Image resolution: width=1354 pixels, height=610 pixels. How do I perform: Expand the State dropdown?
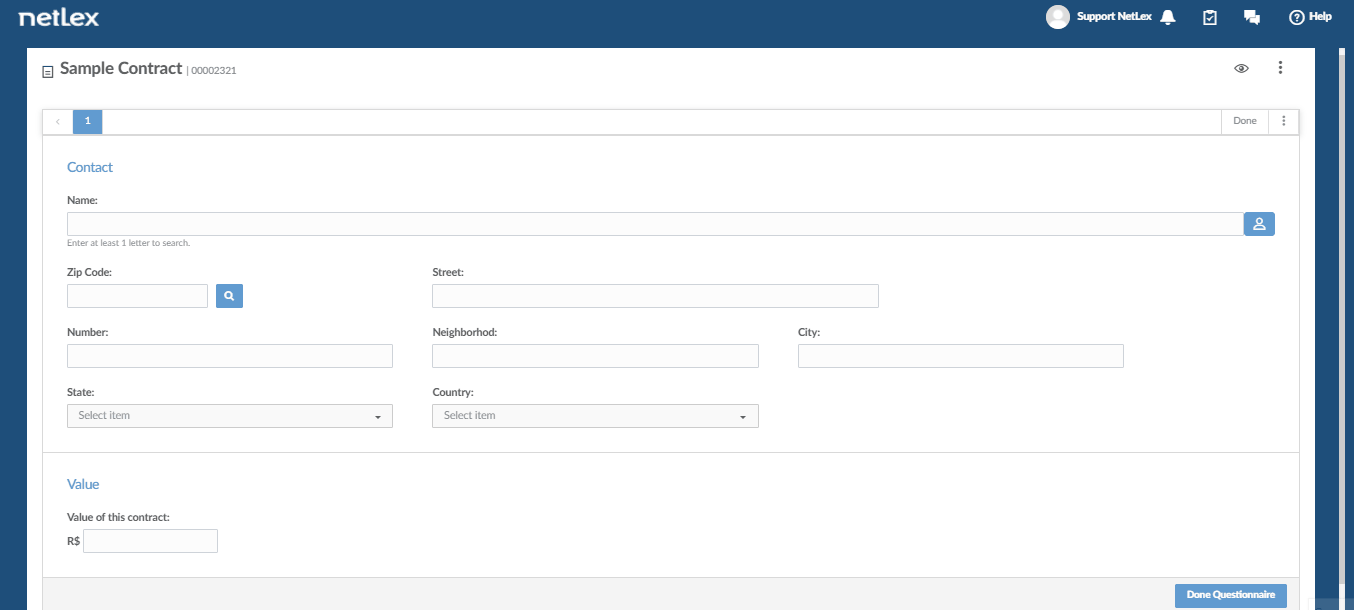coord(230,416)
